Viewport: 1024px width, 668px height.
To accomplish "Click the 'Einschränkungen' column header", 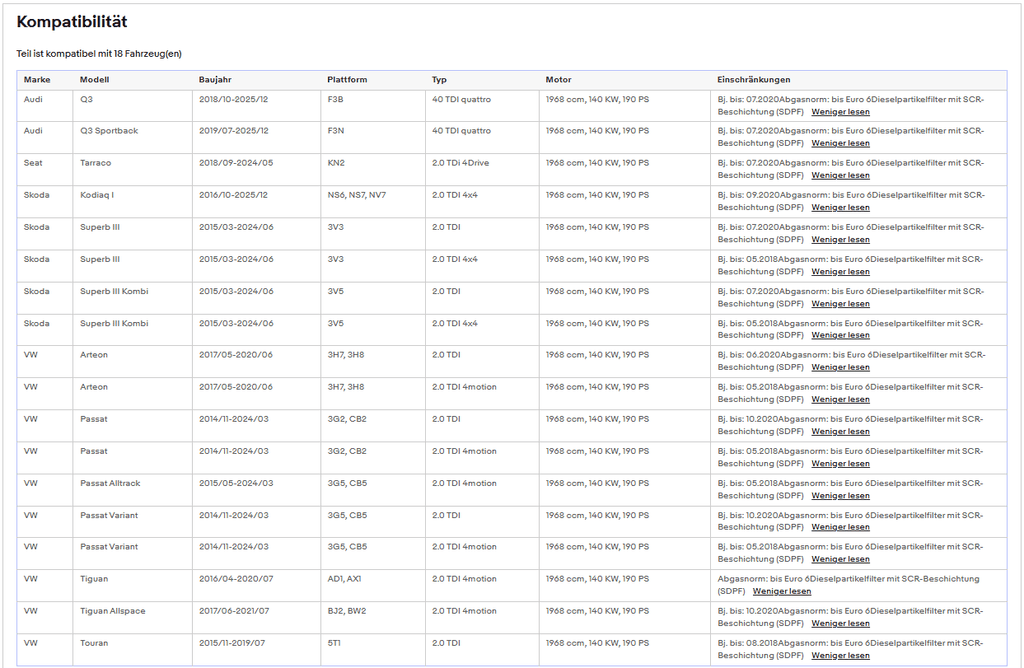I will 754,80.
